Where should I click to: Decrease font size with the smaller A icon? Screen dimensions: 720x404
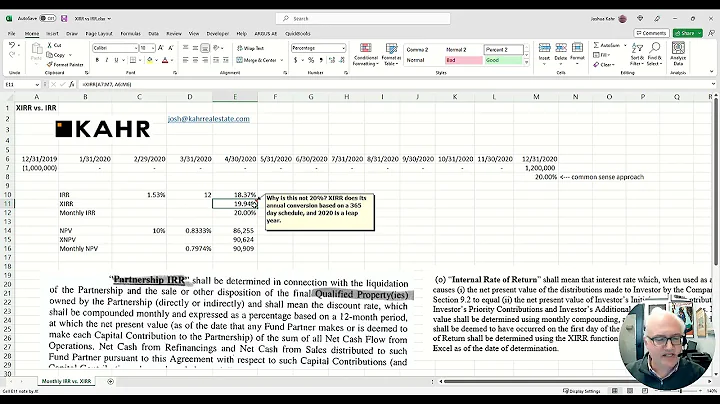(171, 48)
